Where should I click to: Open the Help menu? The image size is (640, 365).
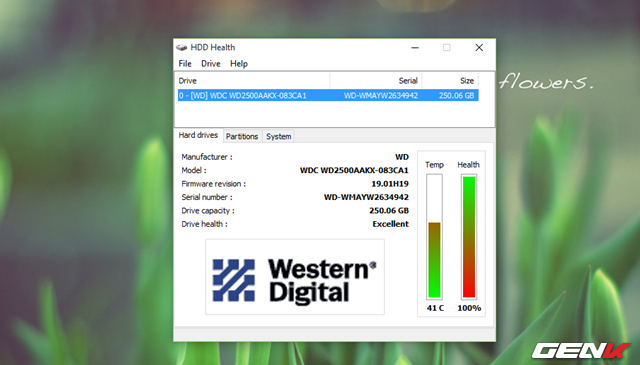click(239, 64)
